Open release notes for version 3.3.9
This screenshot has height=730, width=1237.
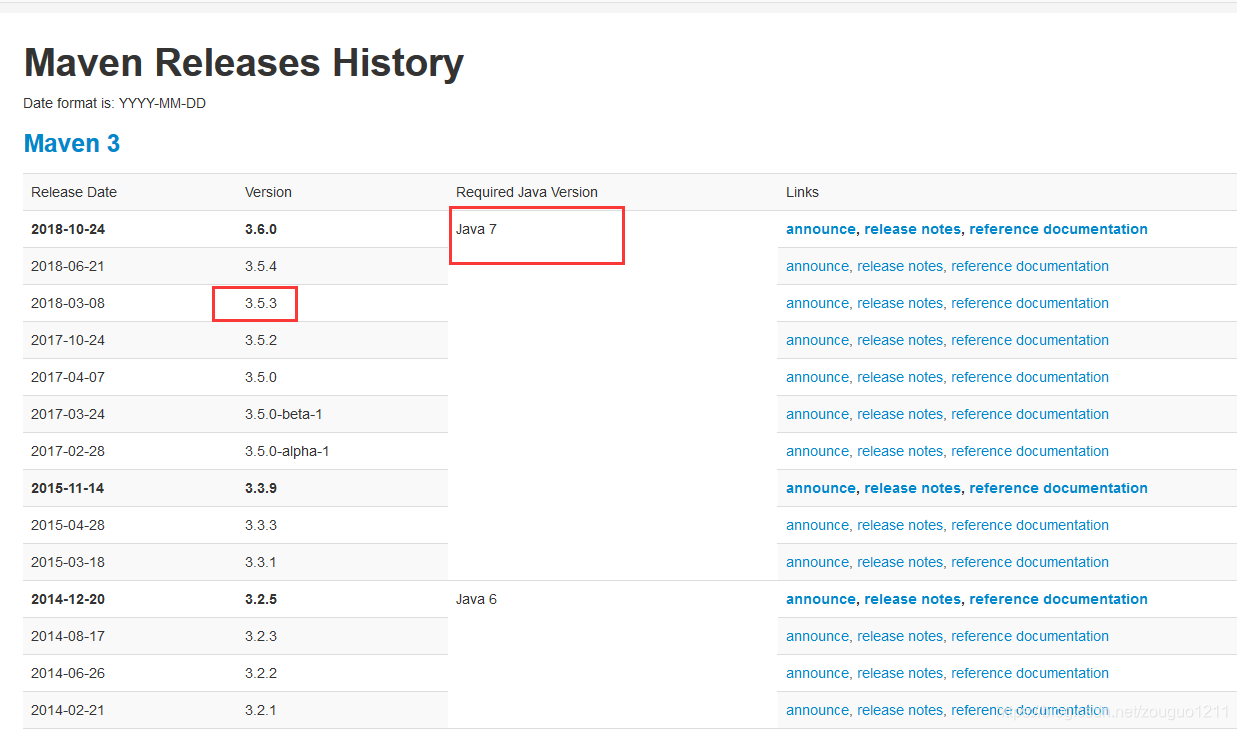click(912, 488)
